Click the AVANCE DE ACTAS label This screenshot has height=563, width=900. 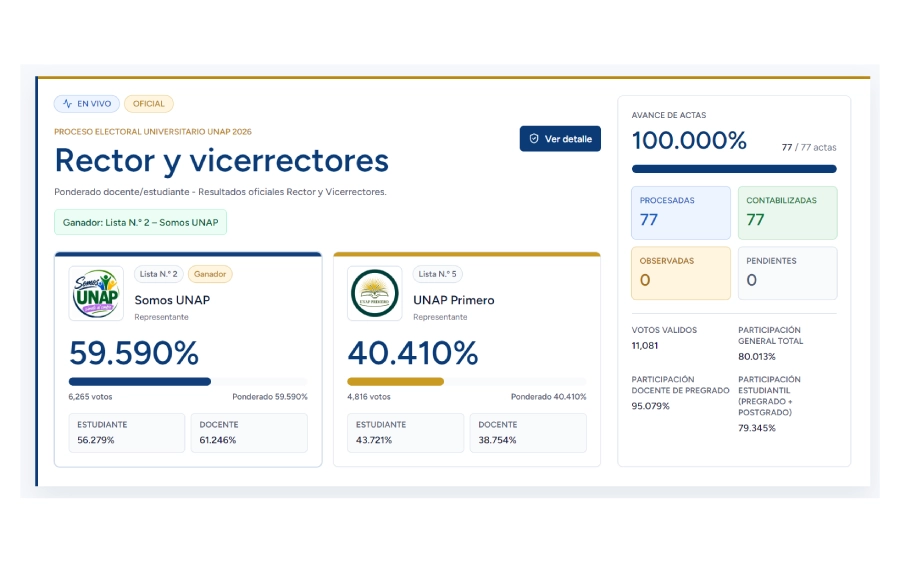pyautogui.click(x=669, y=115)
